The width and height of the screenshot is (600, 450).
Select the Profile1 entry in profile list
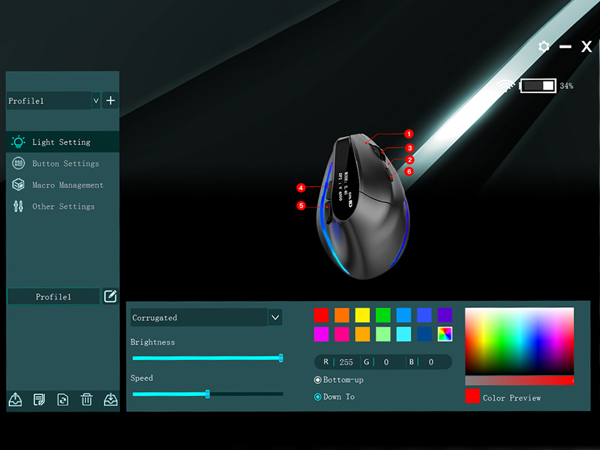point(54,297)
